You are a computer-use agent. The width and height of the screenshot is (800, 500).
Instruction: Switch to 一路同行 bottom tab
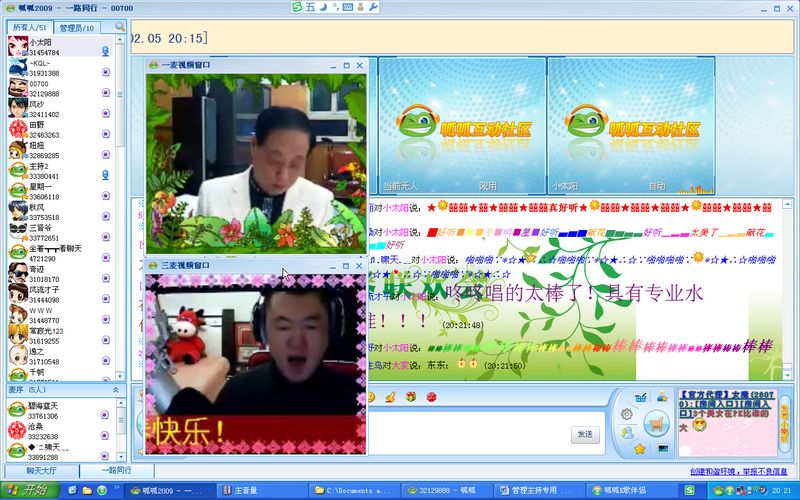pos(117,470)
